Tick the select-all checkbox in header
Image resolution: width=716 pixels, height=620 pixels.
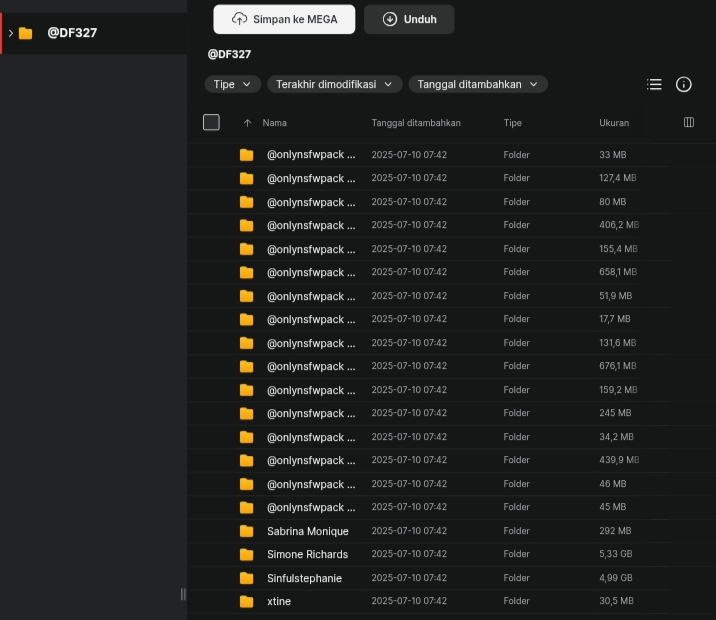tap(211, 122)
